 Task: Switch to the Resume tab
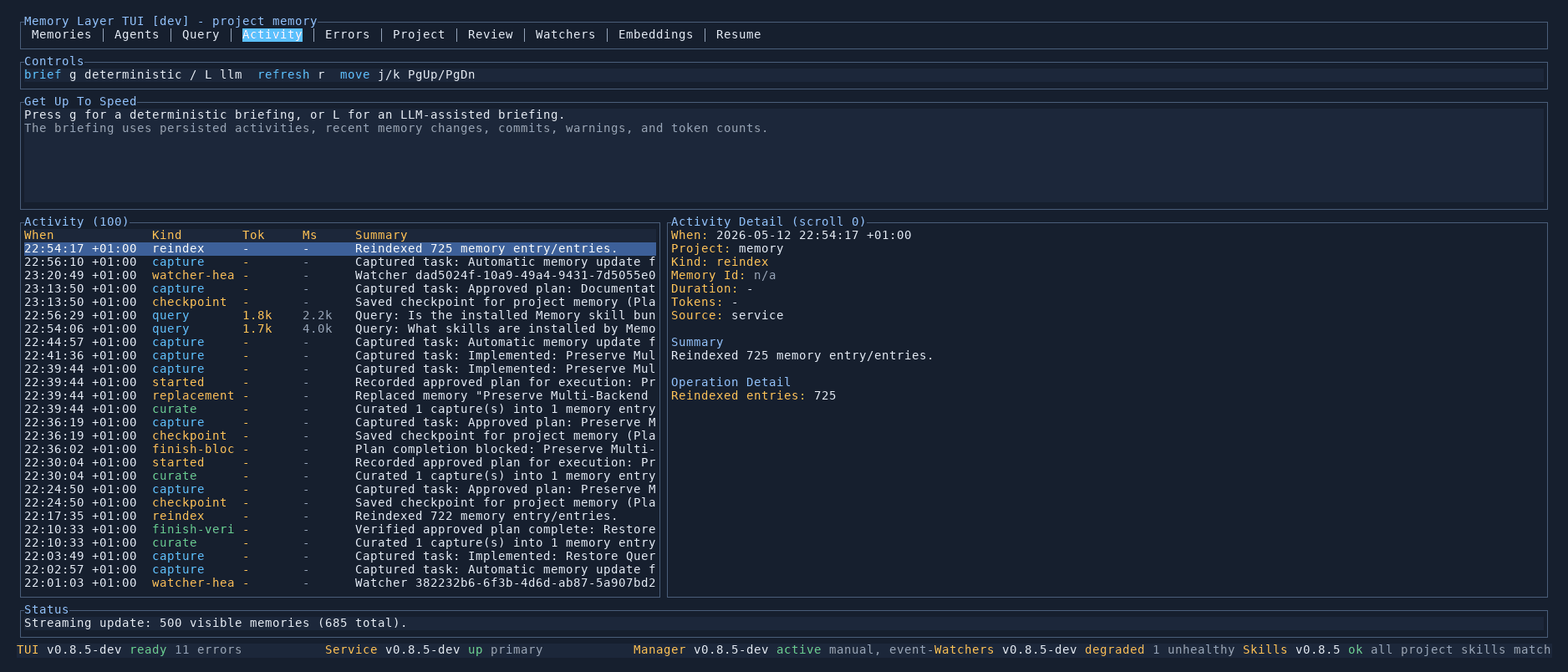739,35
